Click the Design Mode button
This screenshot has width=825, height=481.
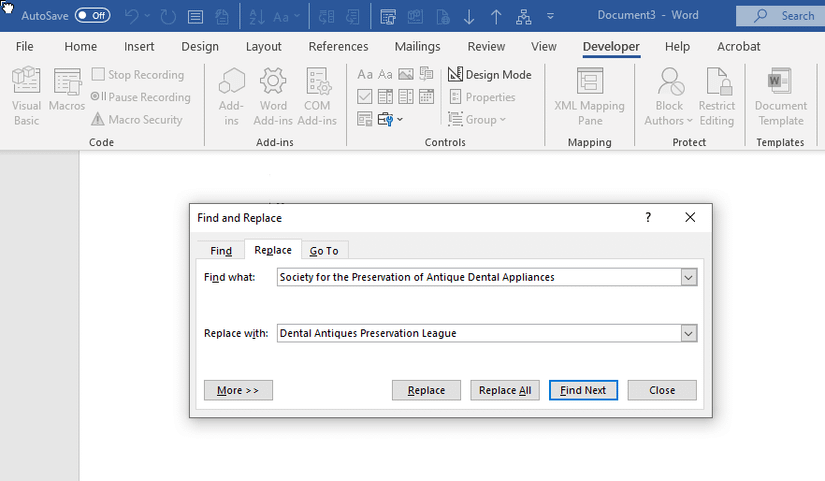(x=490, y=75)
